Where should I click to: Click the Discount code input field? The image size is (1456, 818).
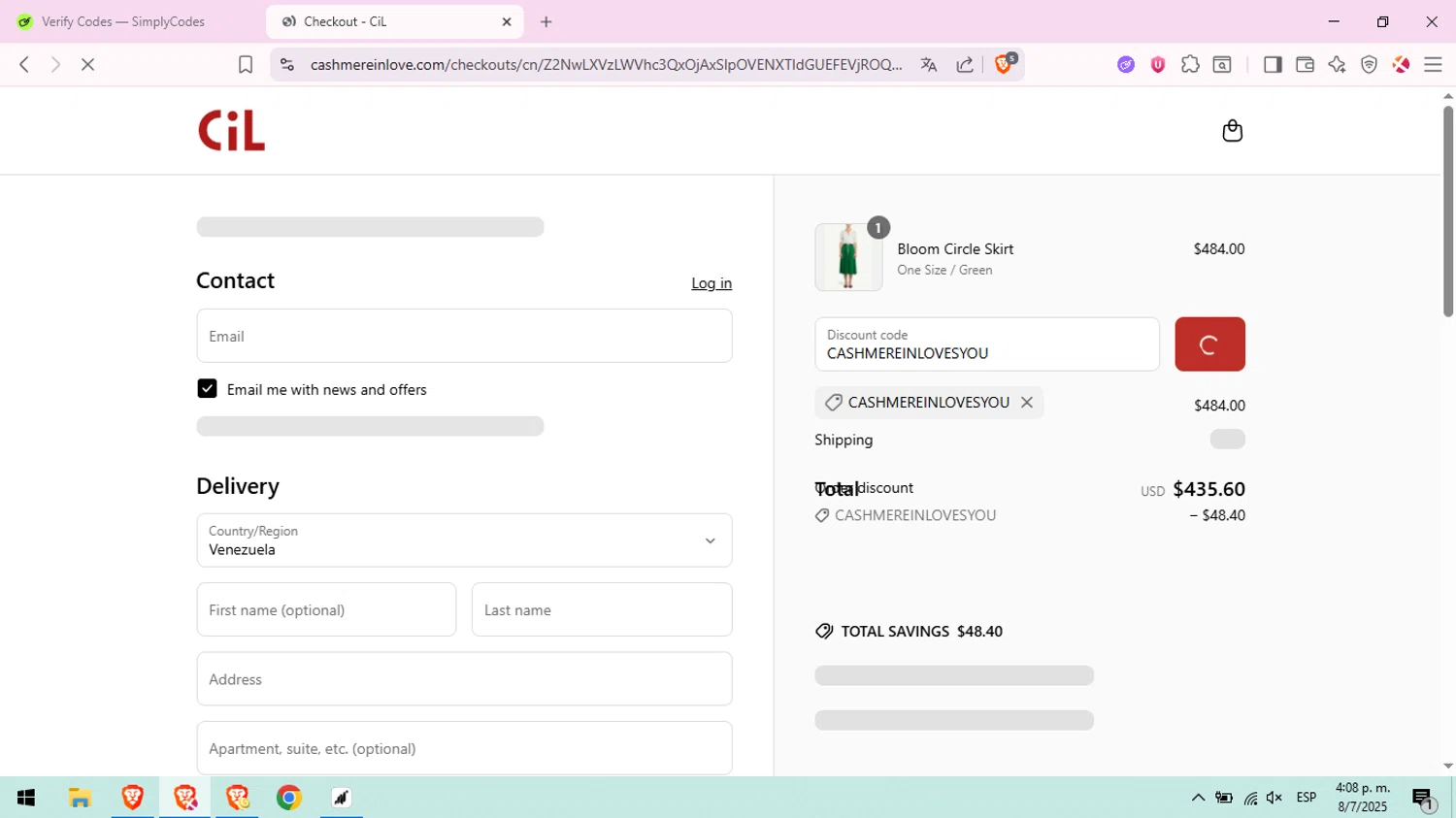pyautogui.click(x=987, y=344)
